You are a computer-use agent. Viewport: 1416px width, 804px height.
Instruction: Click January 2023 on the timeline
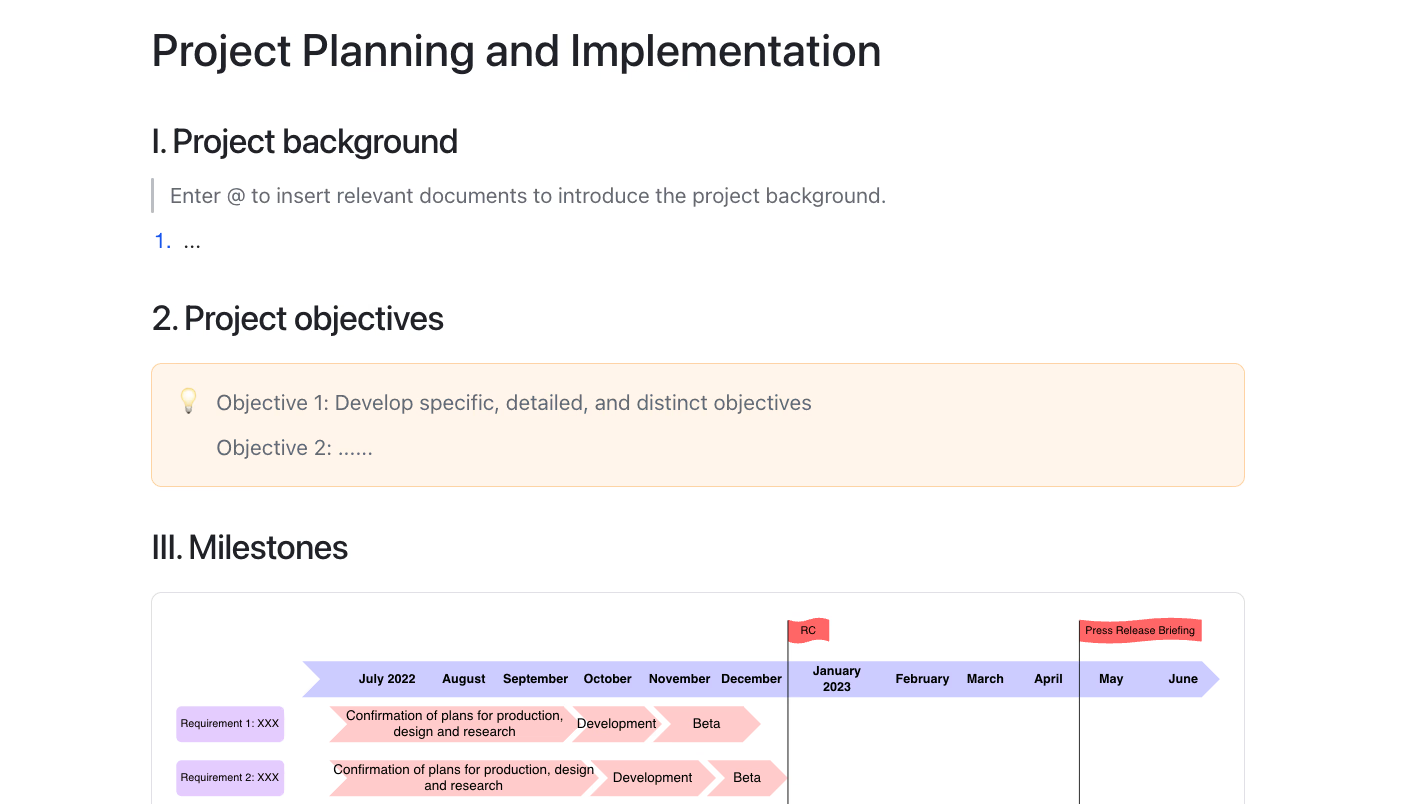click(837, 679)
